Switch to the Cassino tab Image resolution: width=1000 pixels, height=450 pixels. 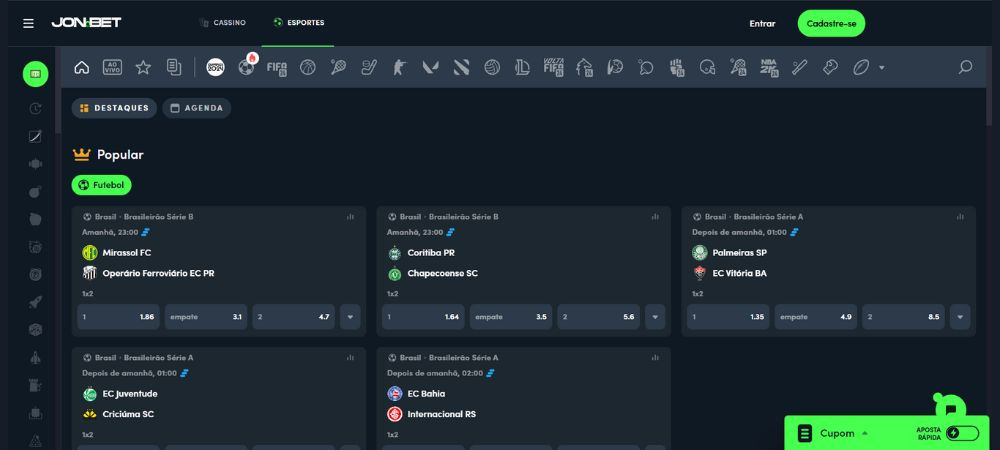pos(222,22)
